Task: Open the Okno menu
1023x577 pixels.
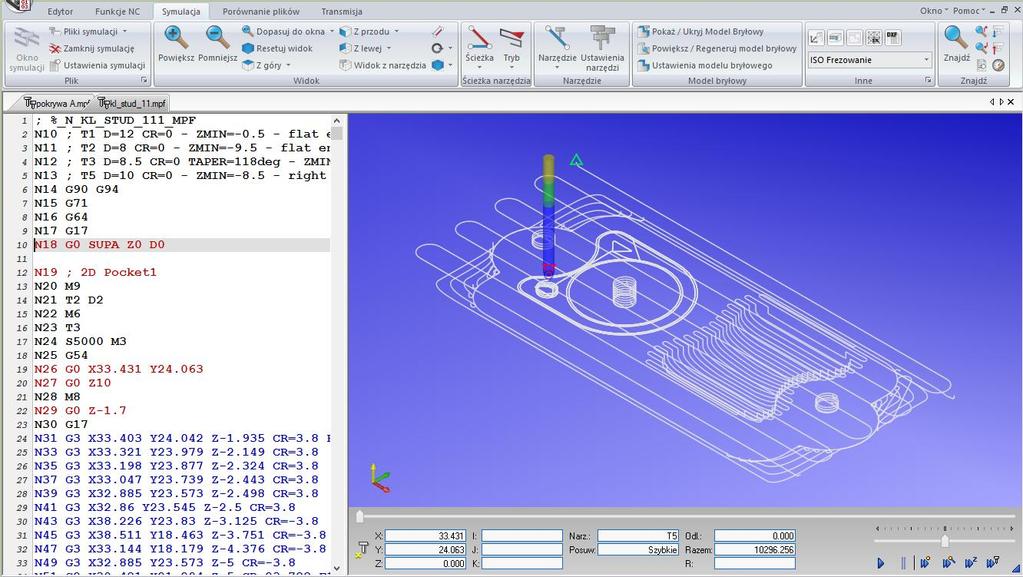Action: (x=932, y=10)
